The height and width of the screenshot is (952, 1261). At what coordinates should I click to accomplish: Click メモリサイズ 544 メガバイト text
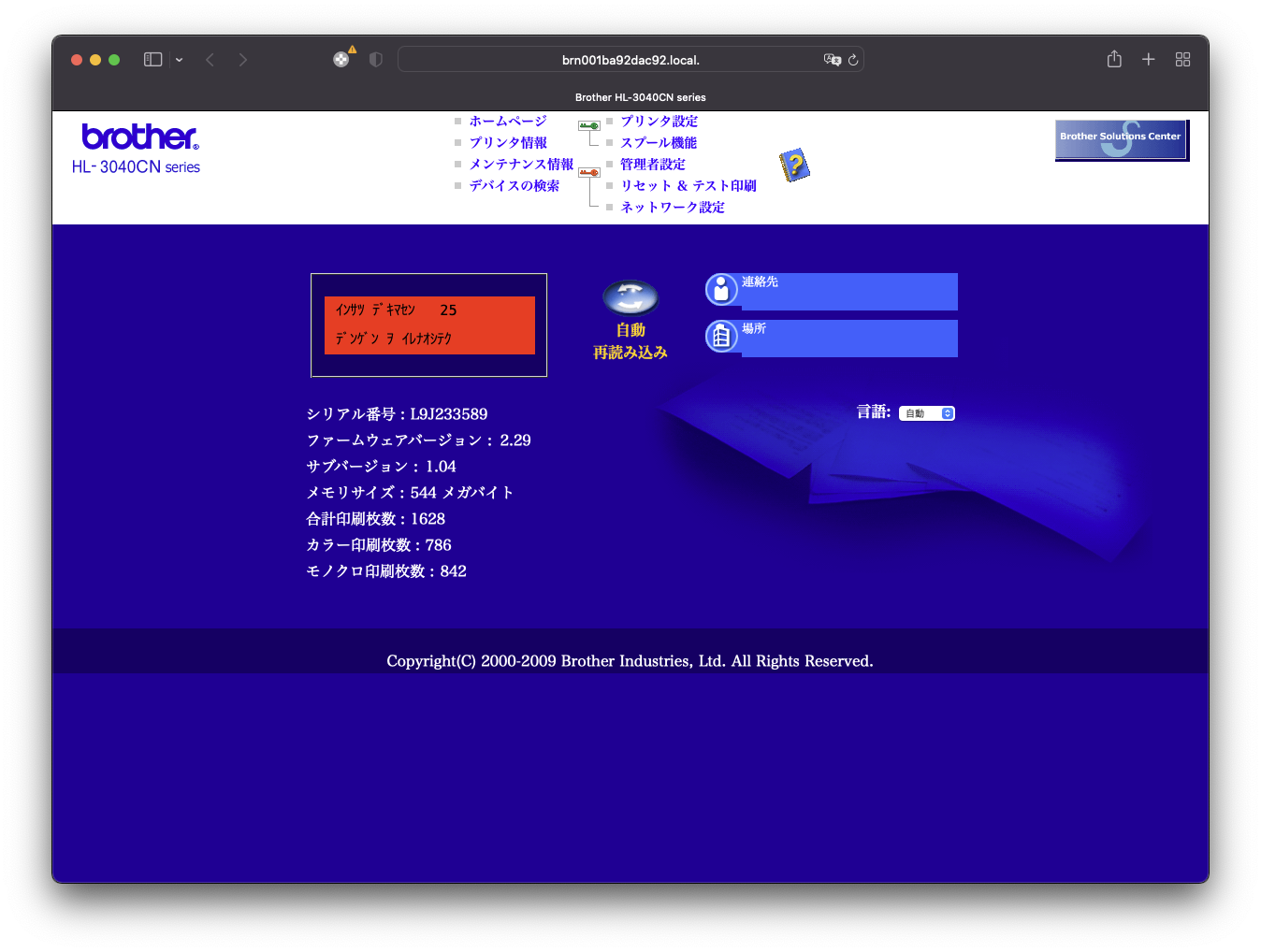410,493
